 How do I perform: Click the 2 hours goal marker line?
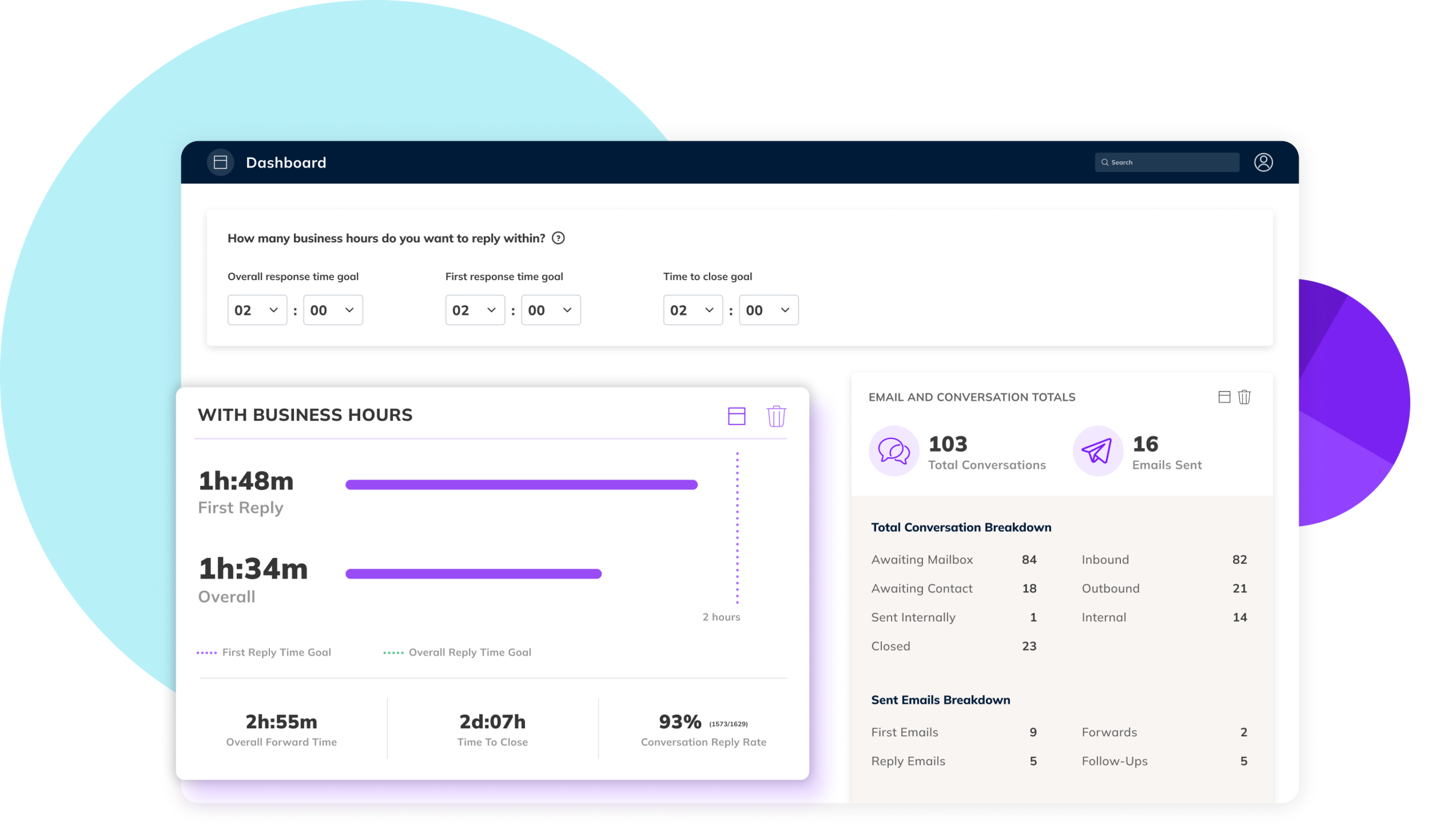[x=738, y=529]
